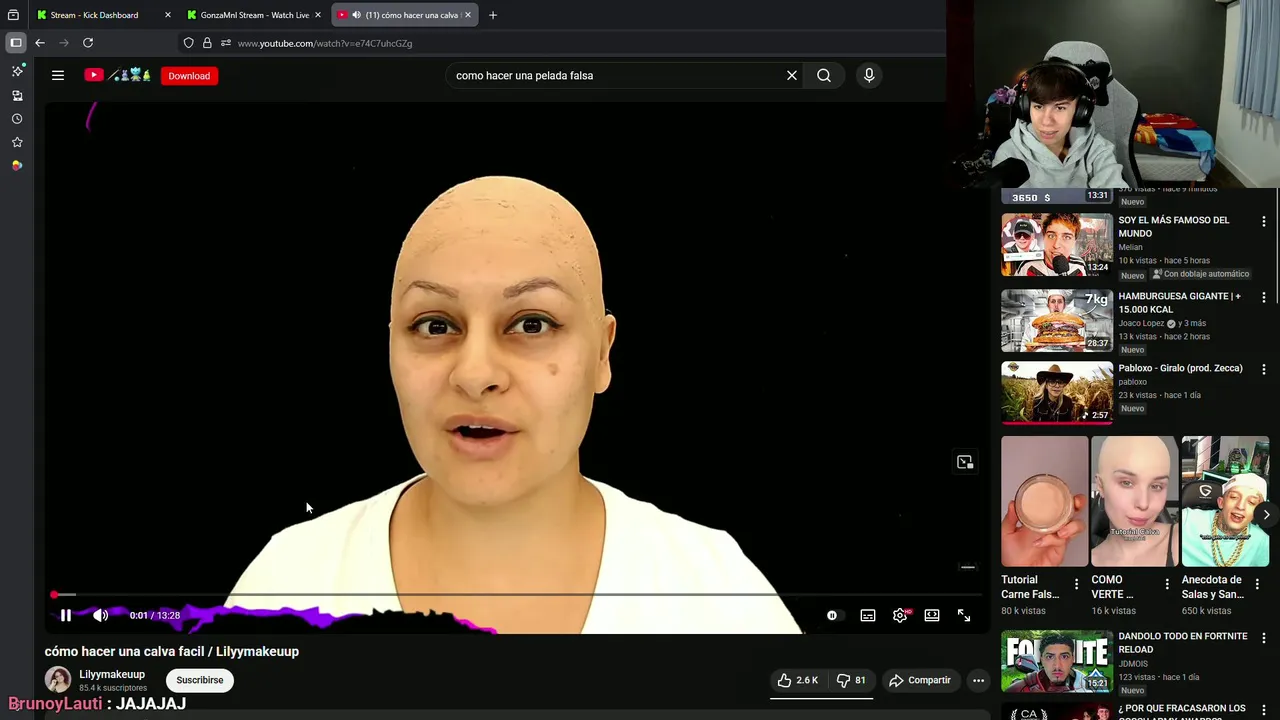Screen dimensions: 1280x720
Task: Open Tutorial Carne Fals short thumbnail
Action: pyautogui.click(x=1045, y=501)
